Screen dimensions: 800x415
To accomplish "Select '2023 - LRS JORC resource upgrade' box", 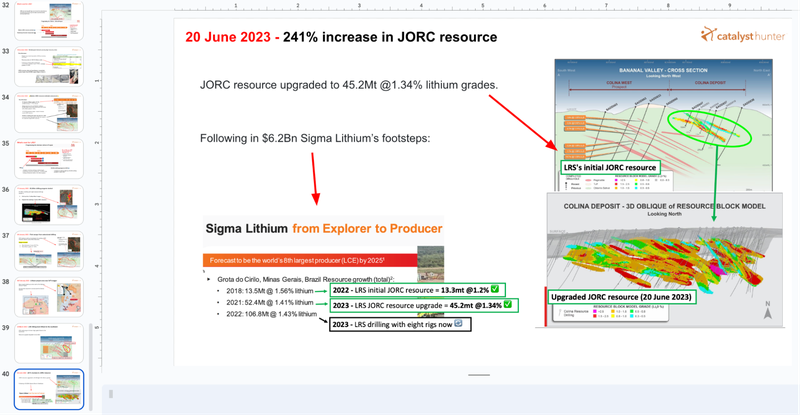I will point(423,305).
